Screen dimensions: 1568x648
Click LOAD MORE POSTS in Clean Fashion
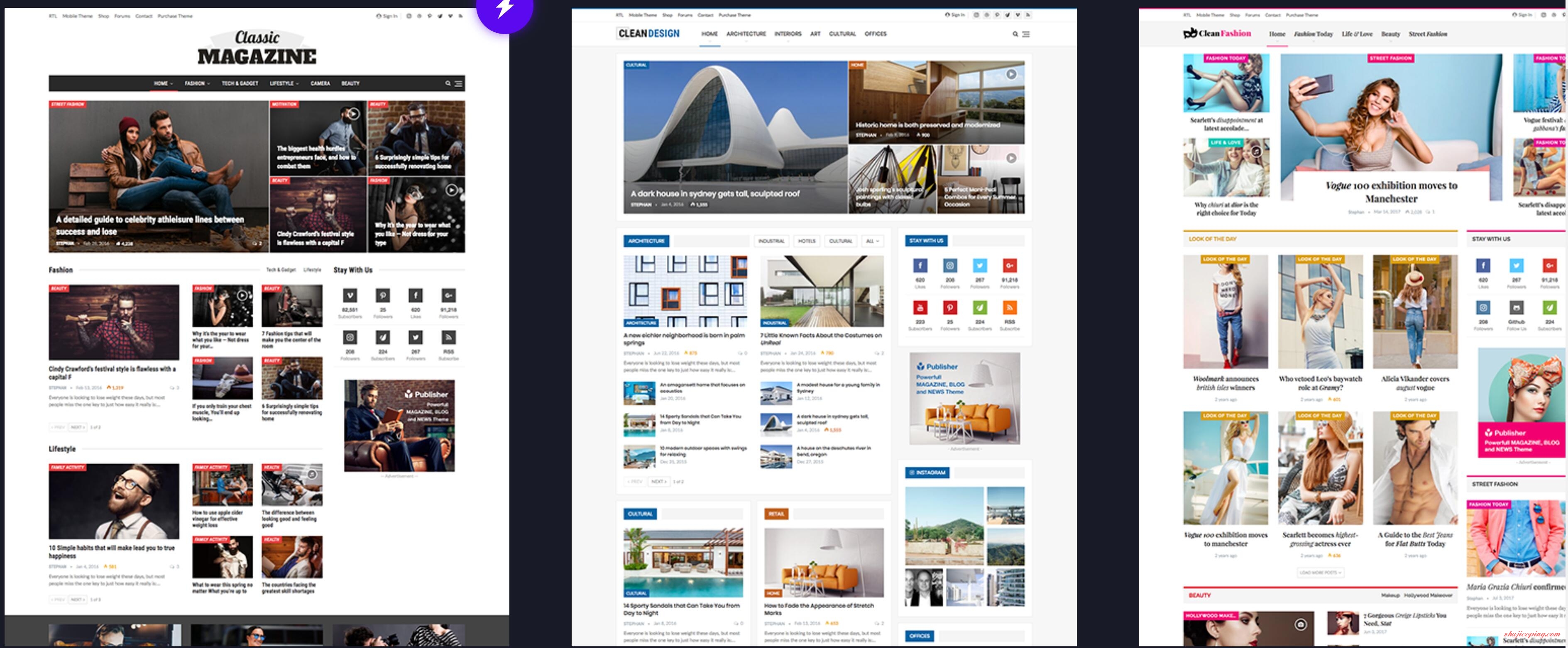point(1320,573)
